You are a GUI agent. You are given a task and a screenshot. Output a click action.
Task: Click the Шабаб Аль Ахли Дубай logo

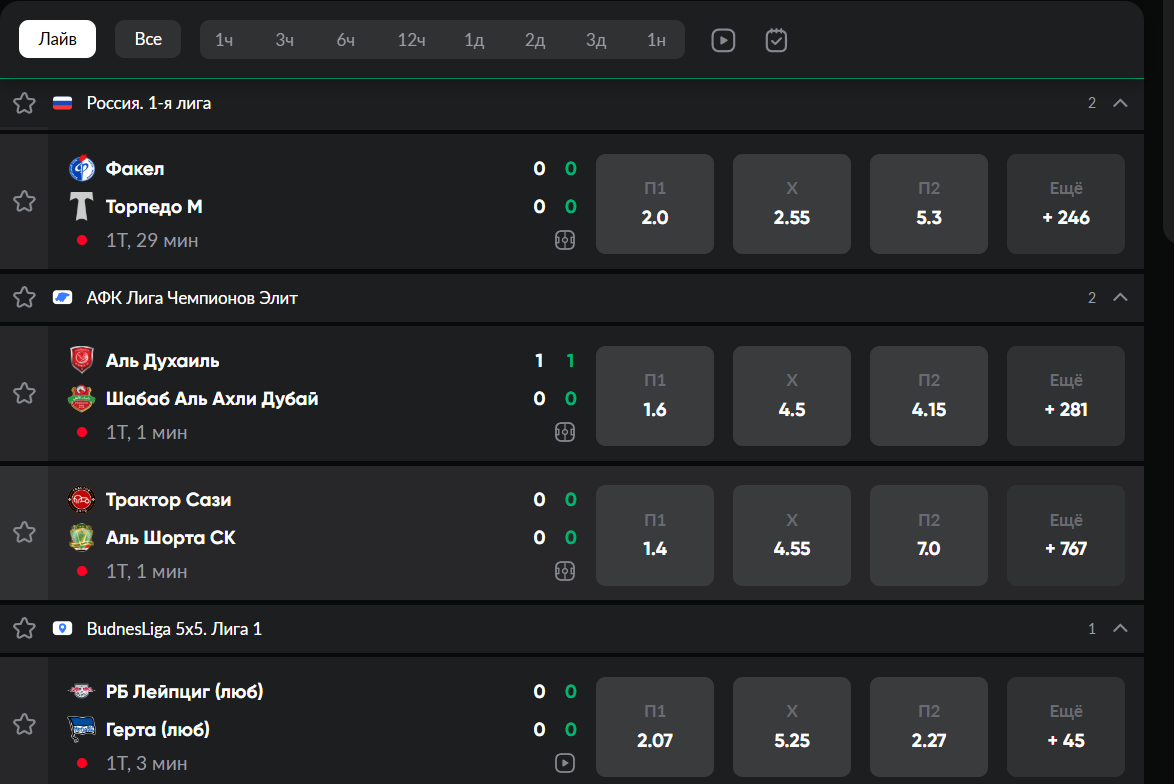pyautogui.click(x=81, y=399)
